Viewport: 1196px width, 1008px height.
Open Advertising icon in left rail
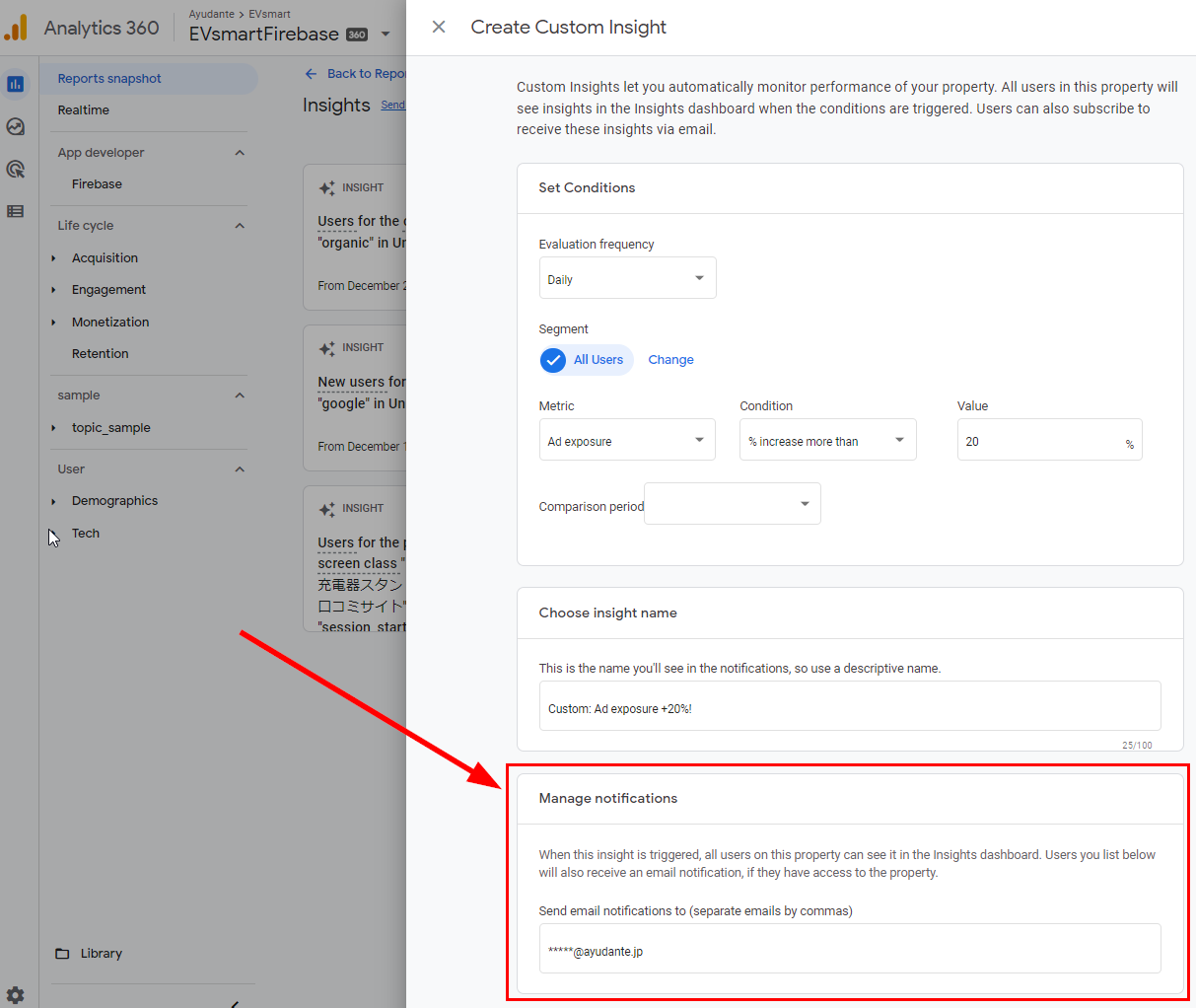16,169
